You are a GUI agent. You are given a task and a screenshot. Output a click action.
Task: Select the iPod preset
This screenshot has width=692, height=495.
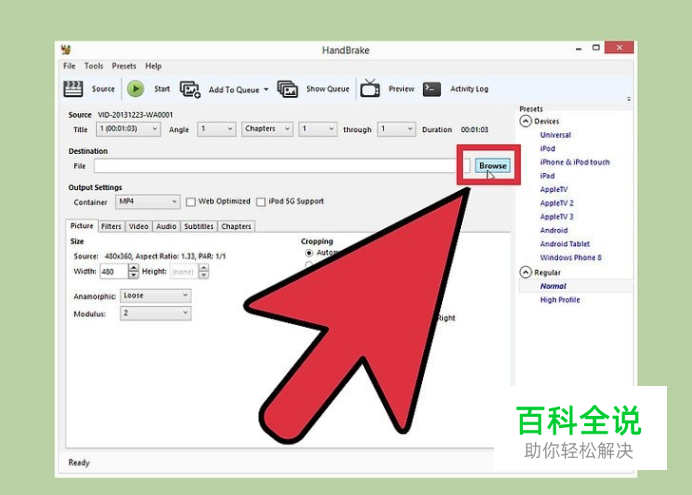(547, 149)
